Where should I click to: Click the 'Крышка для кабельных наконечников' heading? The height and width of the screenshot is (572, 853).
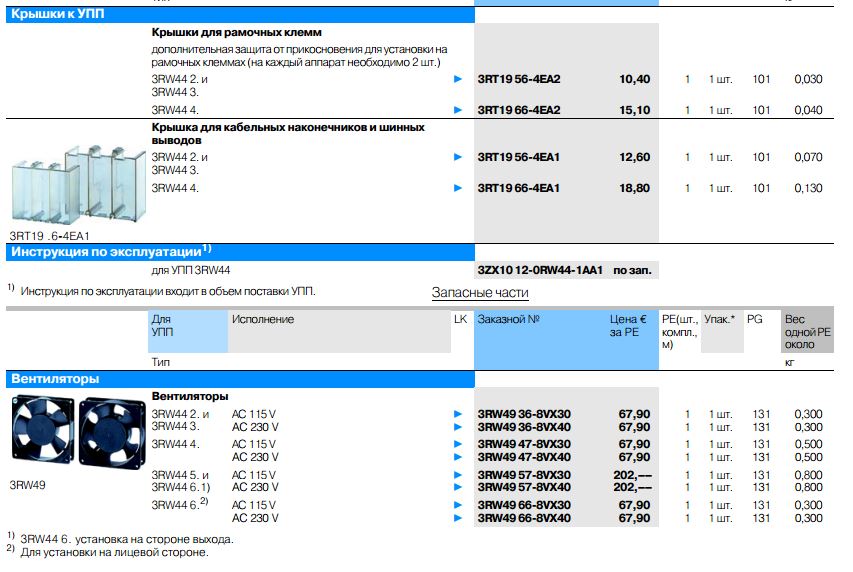pos(288,134)
